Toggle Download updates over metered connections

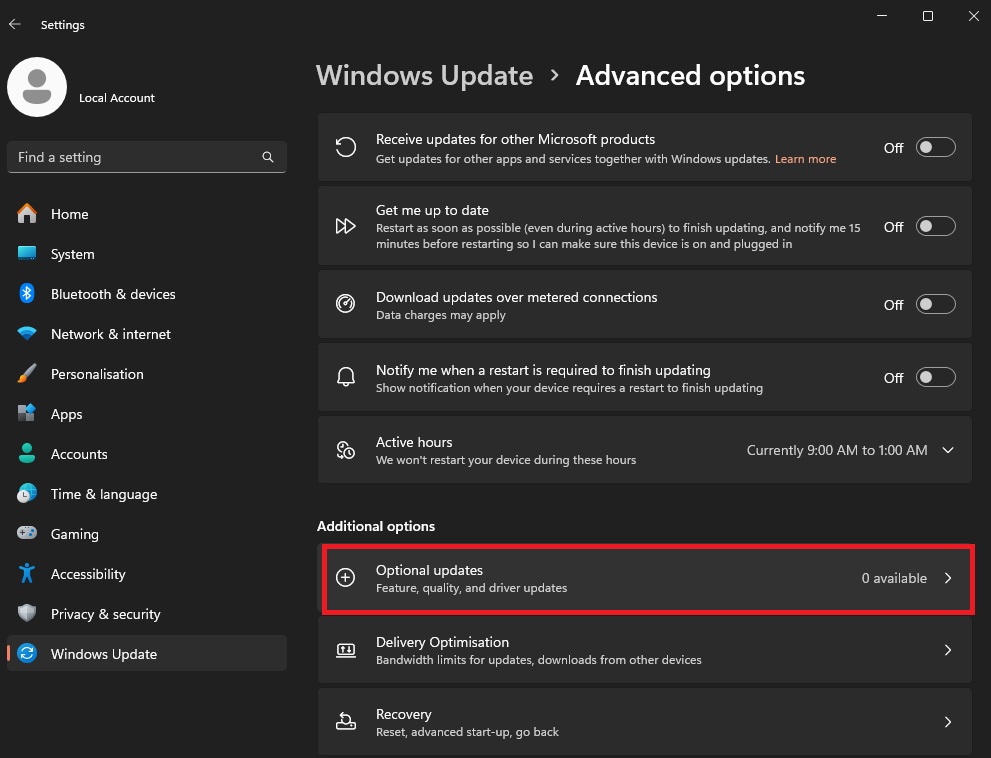pyautogui.click(x=936, y=305)
